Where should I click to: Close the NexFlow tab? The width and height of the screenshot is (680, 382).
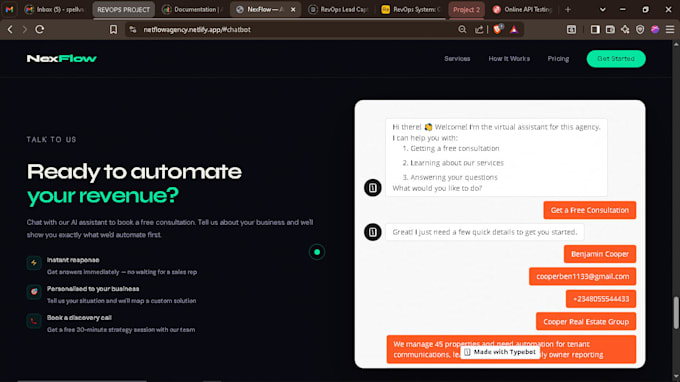293,10
